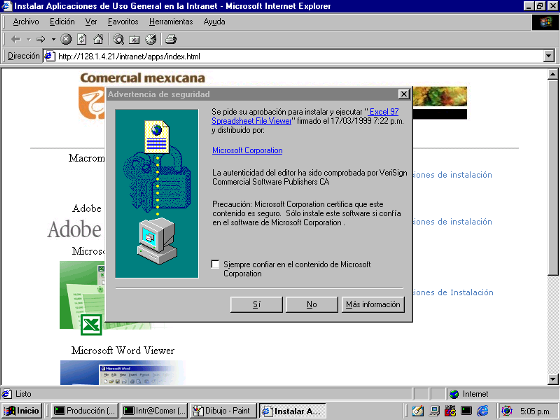The image size is (560, 420).
Task: Click the No button in security dialog
Action: pos(312,305)
